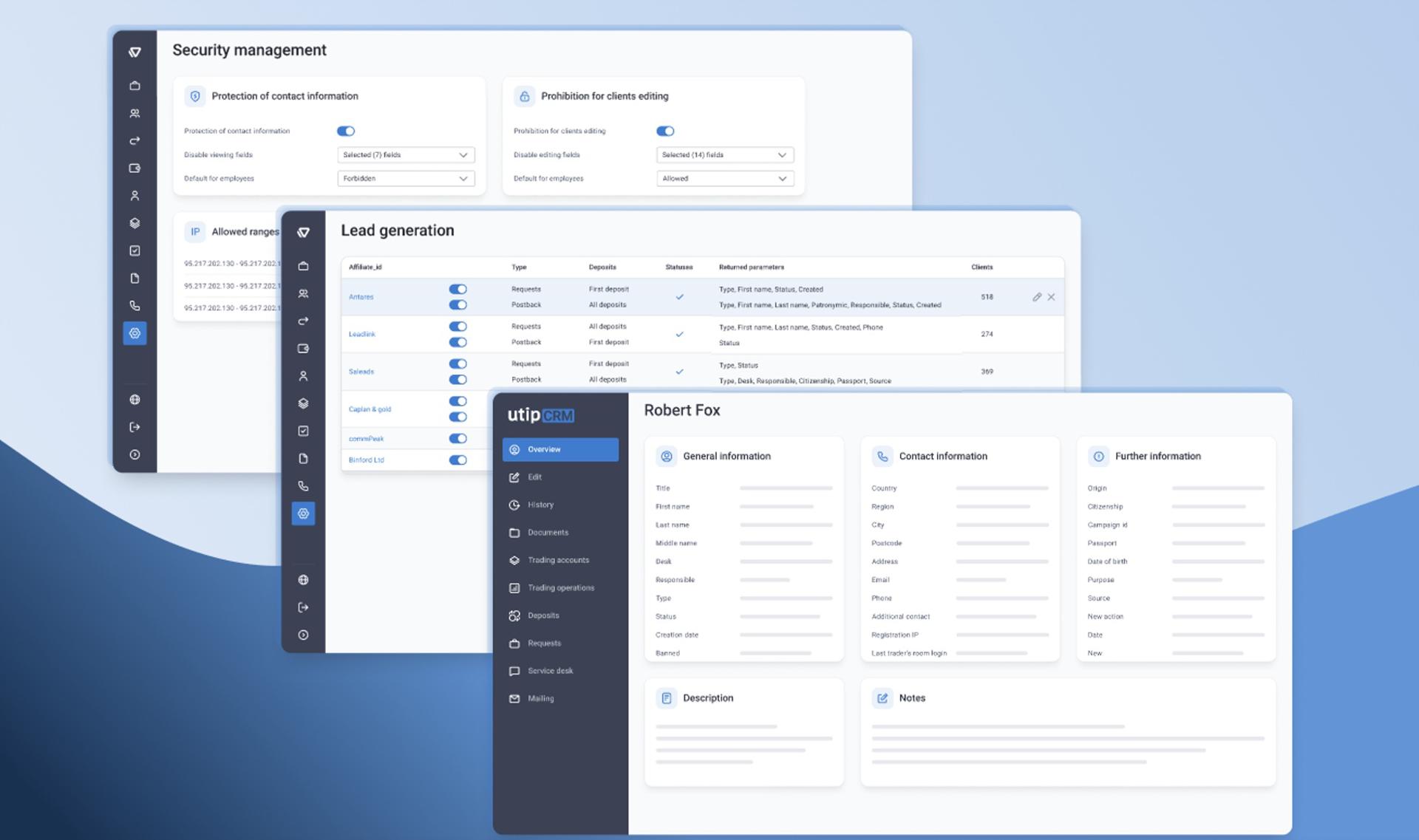Click the History icon in the sidebar
The height and width of the screenshot is (840, 1419).
click(x=514, y=505)
